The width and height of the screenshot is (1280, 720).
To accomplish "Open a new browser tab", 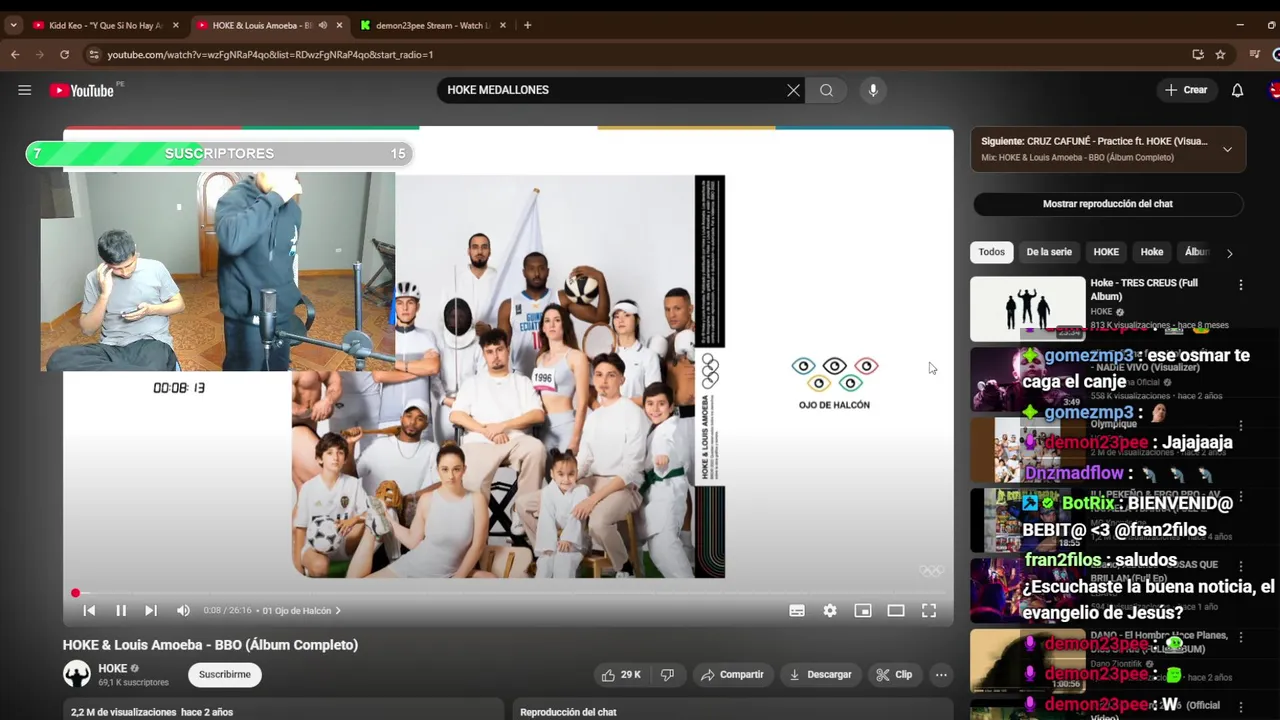I will (x=527, y=25).
